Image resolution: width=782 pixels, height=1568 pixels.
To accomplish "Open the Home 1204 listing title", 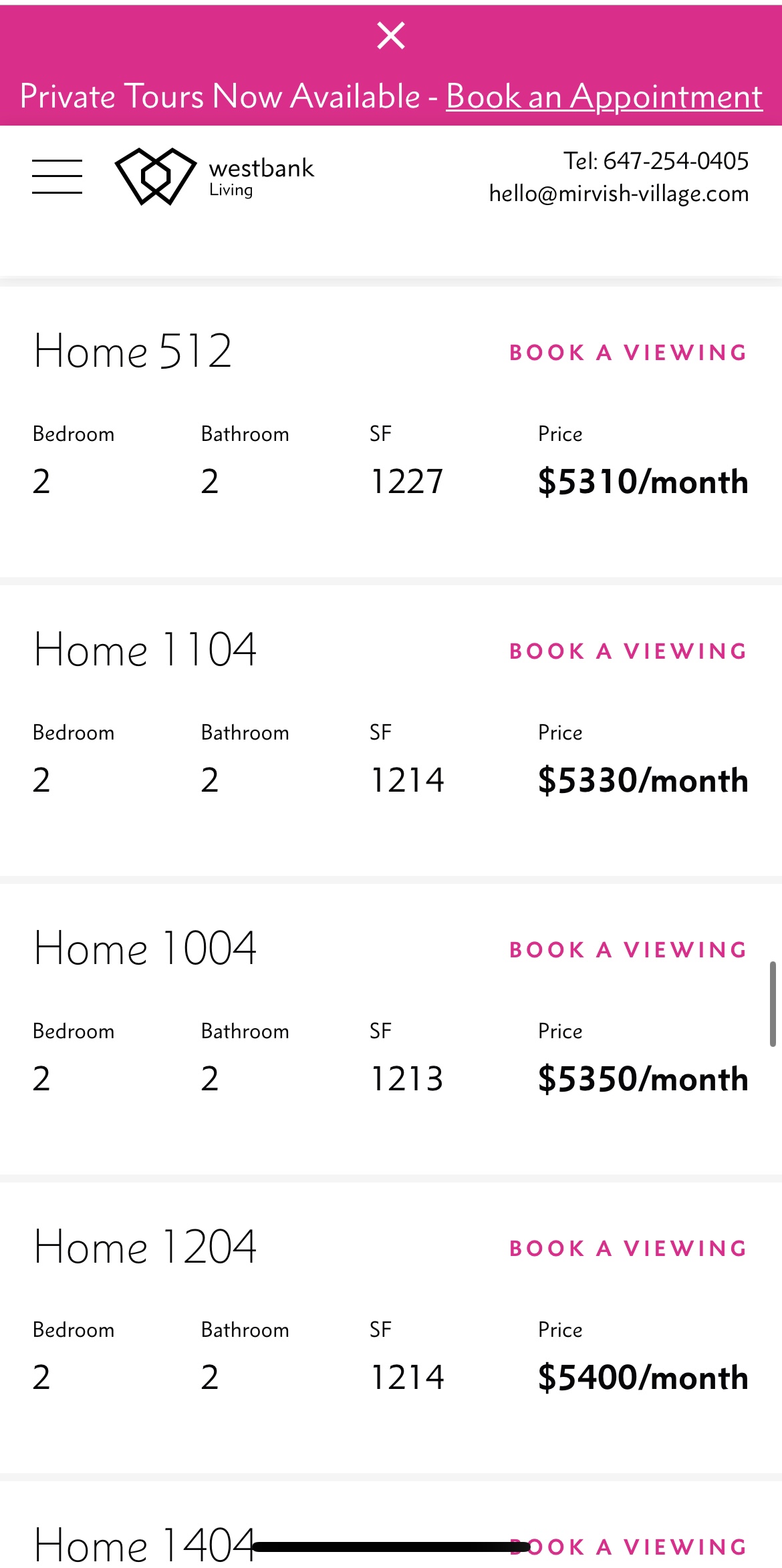I will point(145,1247).
